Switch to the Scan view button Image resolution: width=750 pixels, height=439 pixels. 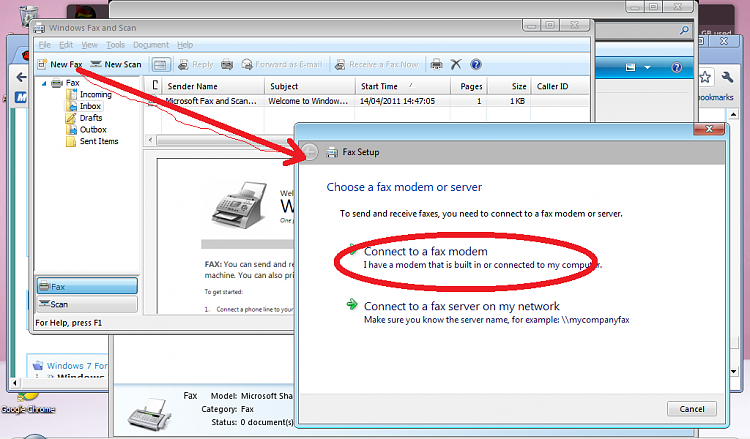point(87,304)
